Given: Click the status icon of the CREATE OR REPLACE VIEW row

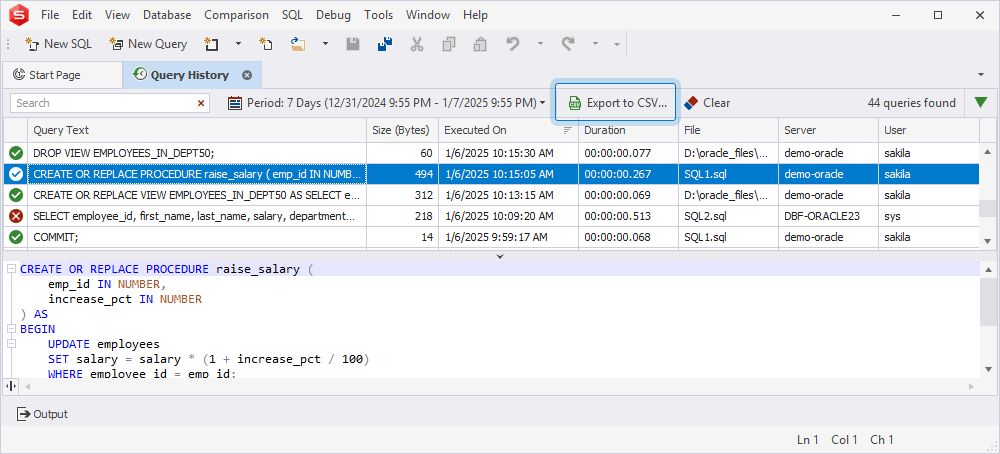Looking at the screenshot, I should [16, 195].
